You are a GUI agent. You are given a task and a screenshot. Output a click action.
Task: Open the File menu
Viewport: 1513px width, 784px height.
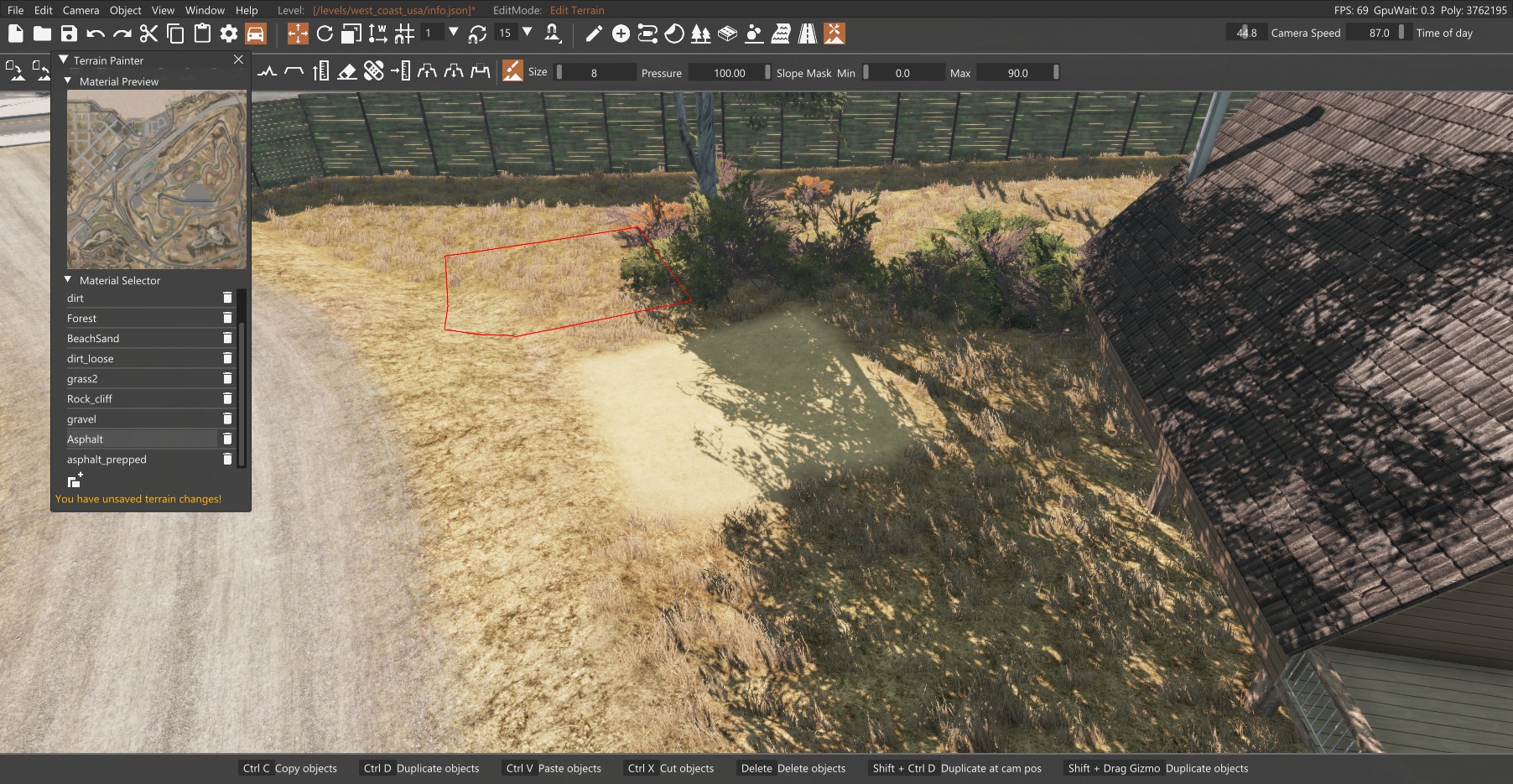click(x=15, y=10)
